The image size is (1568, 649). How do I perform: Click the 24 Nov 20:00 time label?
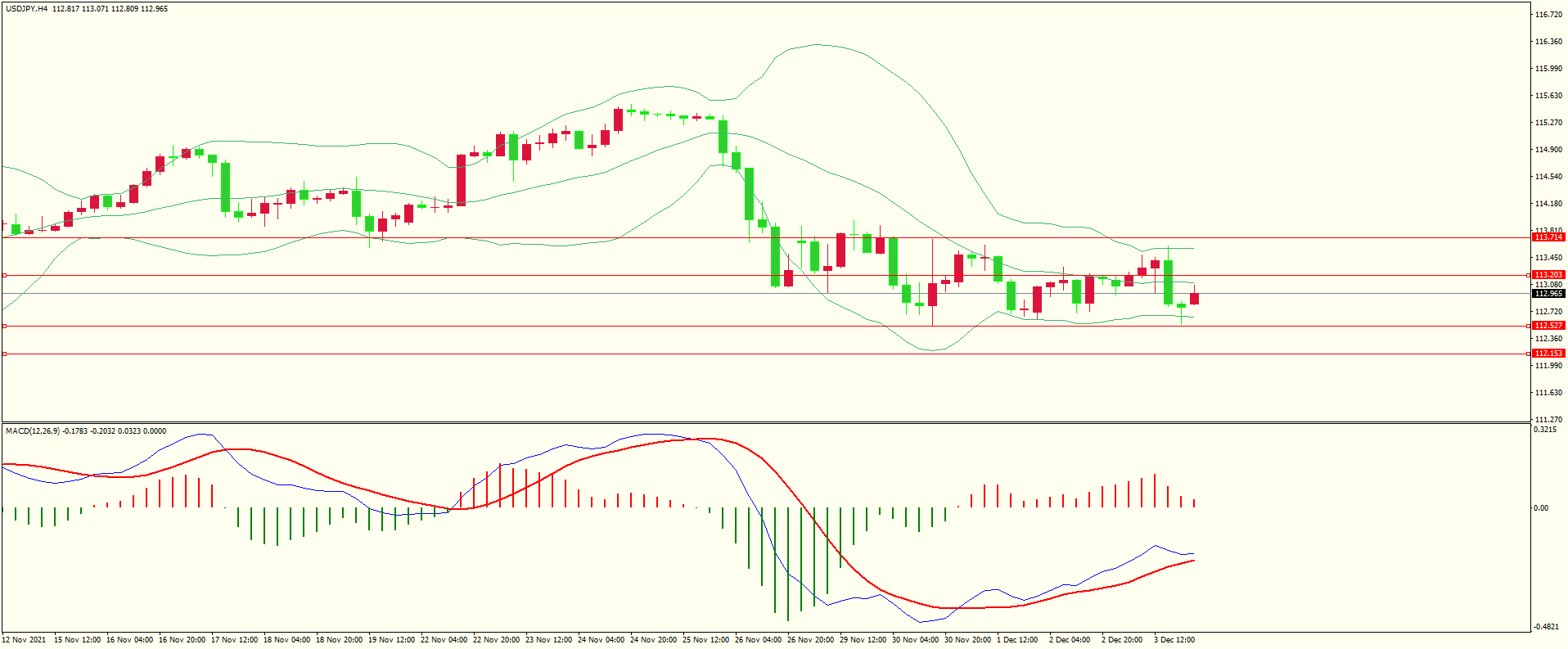coord(653,640)
